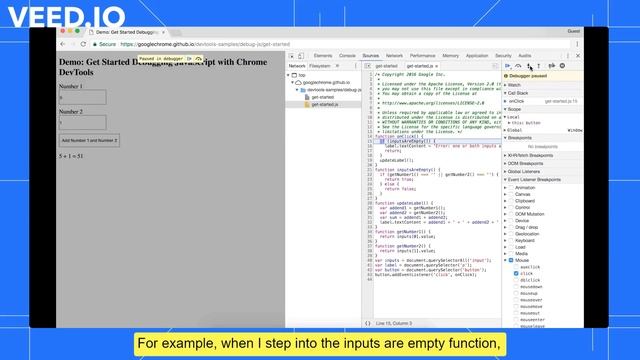Click the far-right editor pane toggle icon
The height and width of the screenshot is (360, 640).
(495, 66)
